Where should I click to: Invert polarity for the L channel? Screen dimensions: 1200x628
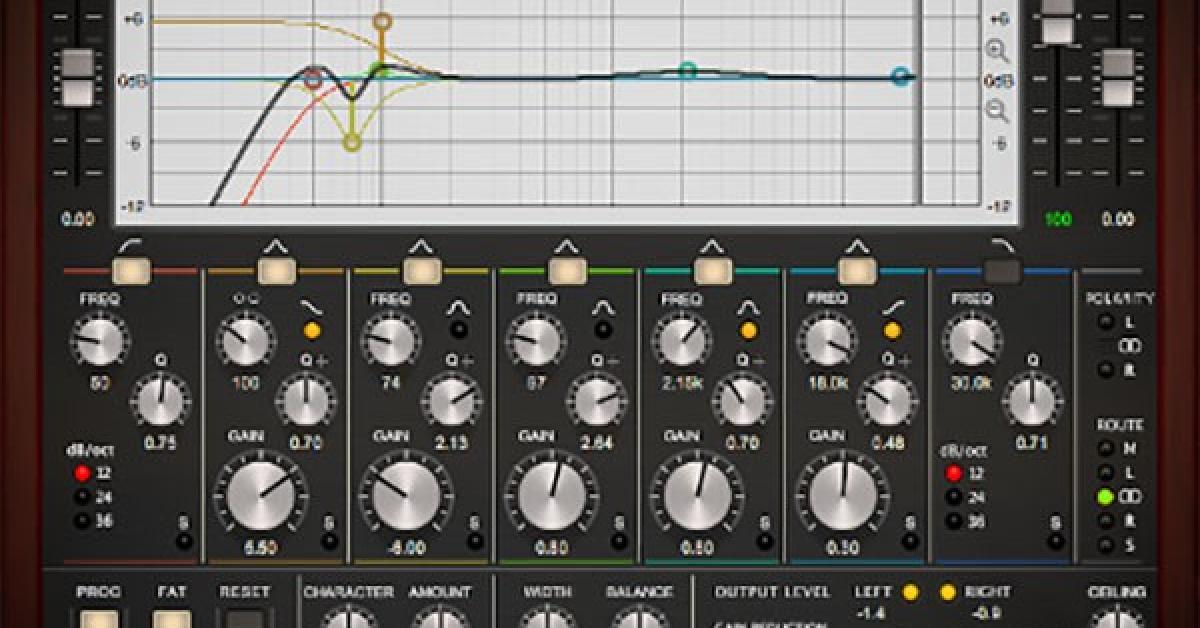pos(1105,322)
